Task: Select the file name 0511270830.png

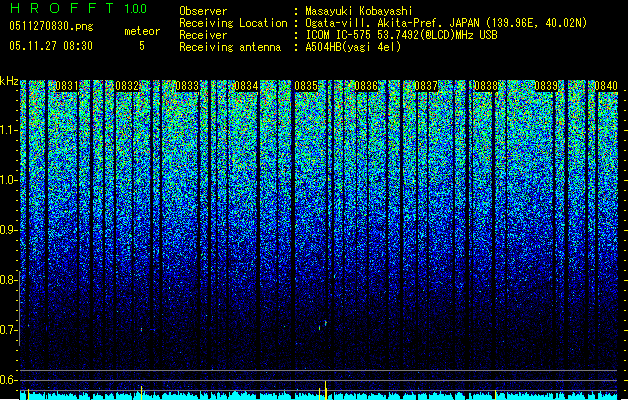Action: pos(51,26)
